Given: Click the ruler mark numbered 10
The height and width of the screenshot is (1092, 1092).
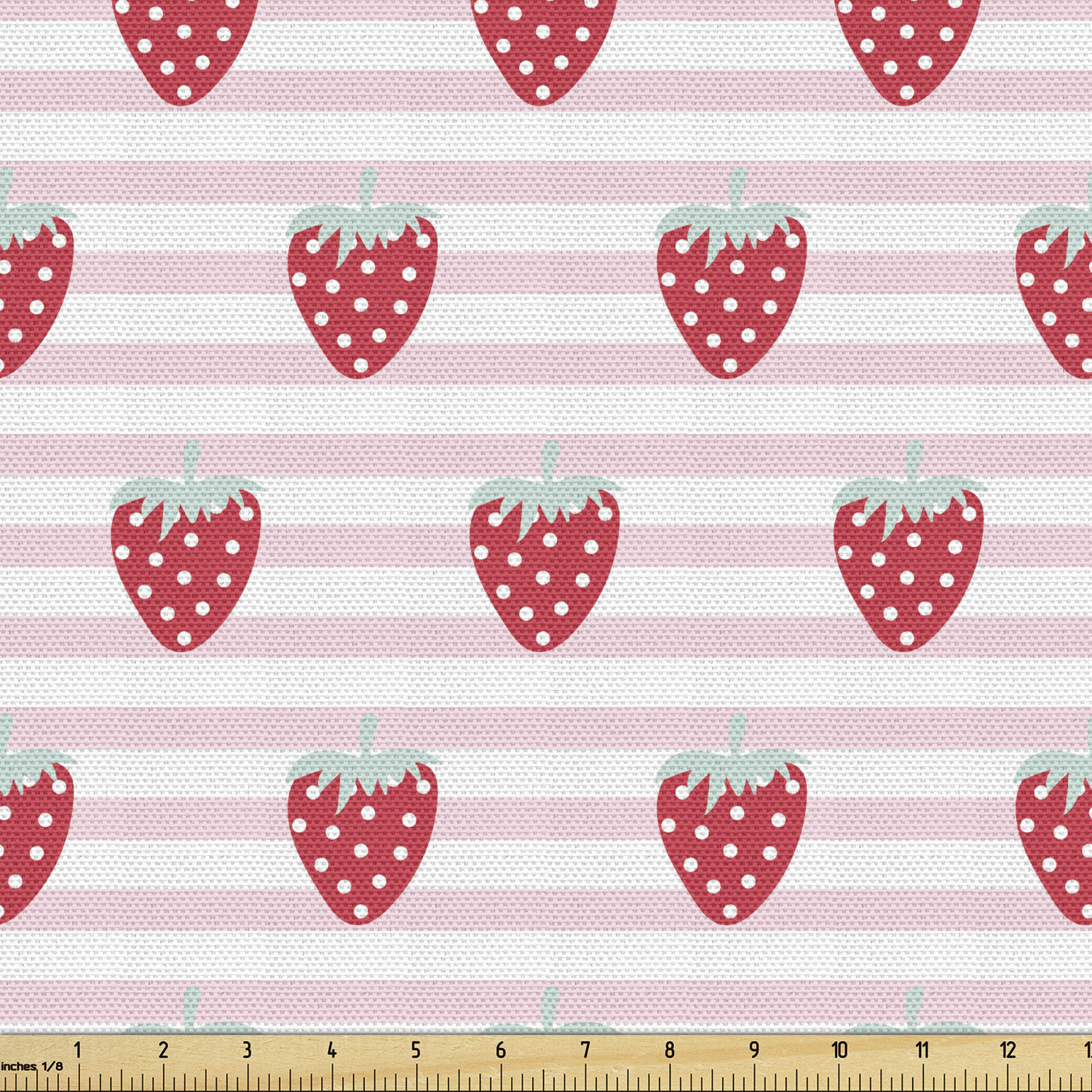Looking at the screenshot, I should tap(839, 1050).
